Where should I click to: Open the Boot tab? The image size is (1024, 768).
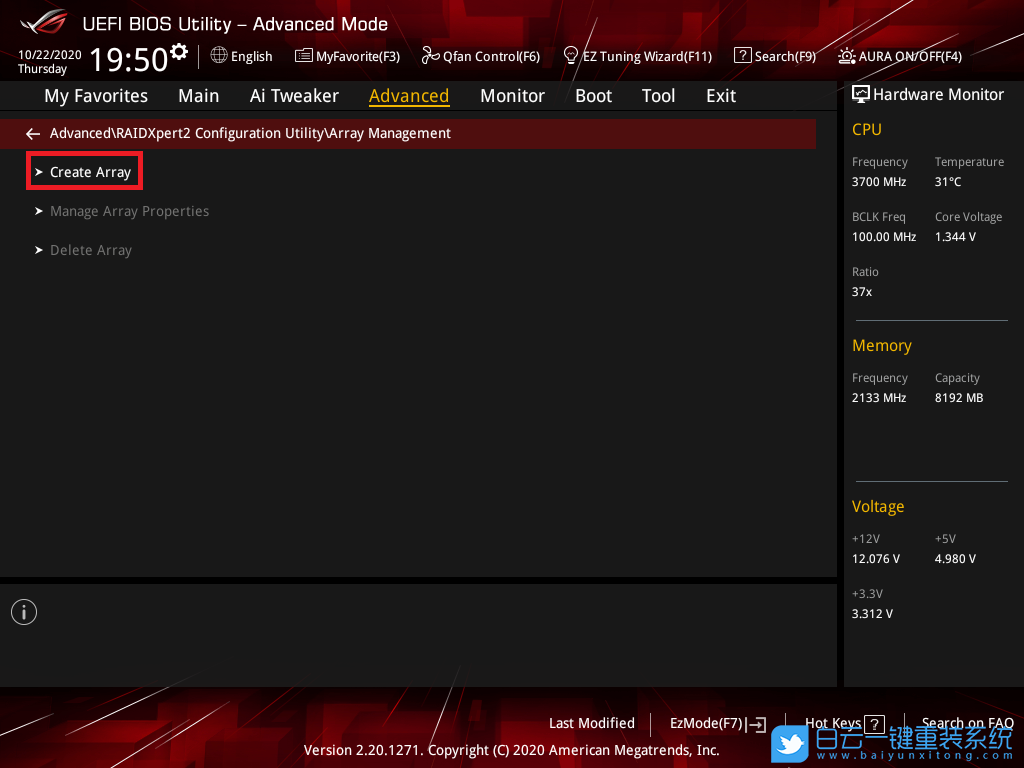593,96
